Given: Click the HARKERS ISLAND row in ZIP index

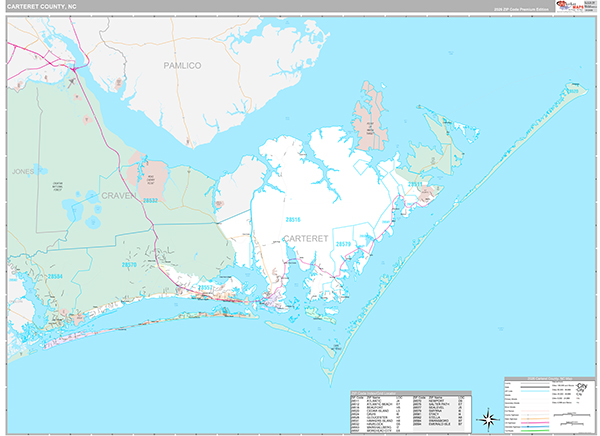Looking at the screenshot, I should (377, 421).
